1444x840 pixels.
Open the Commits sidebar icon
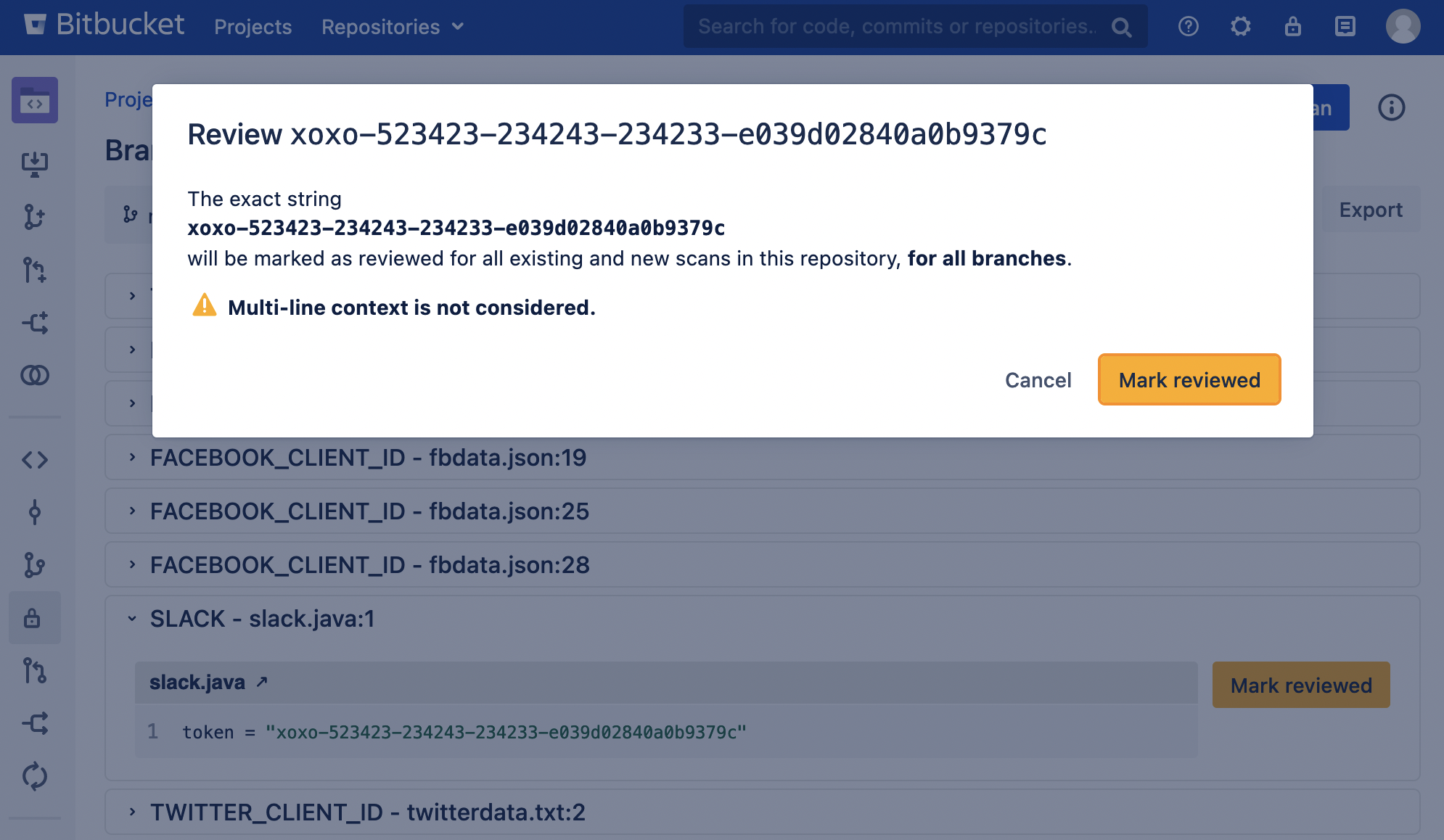[35, 513]
